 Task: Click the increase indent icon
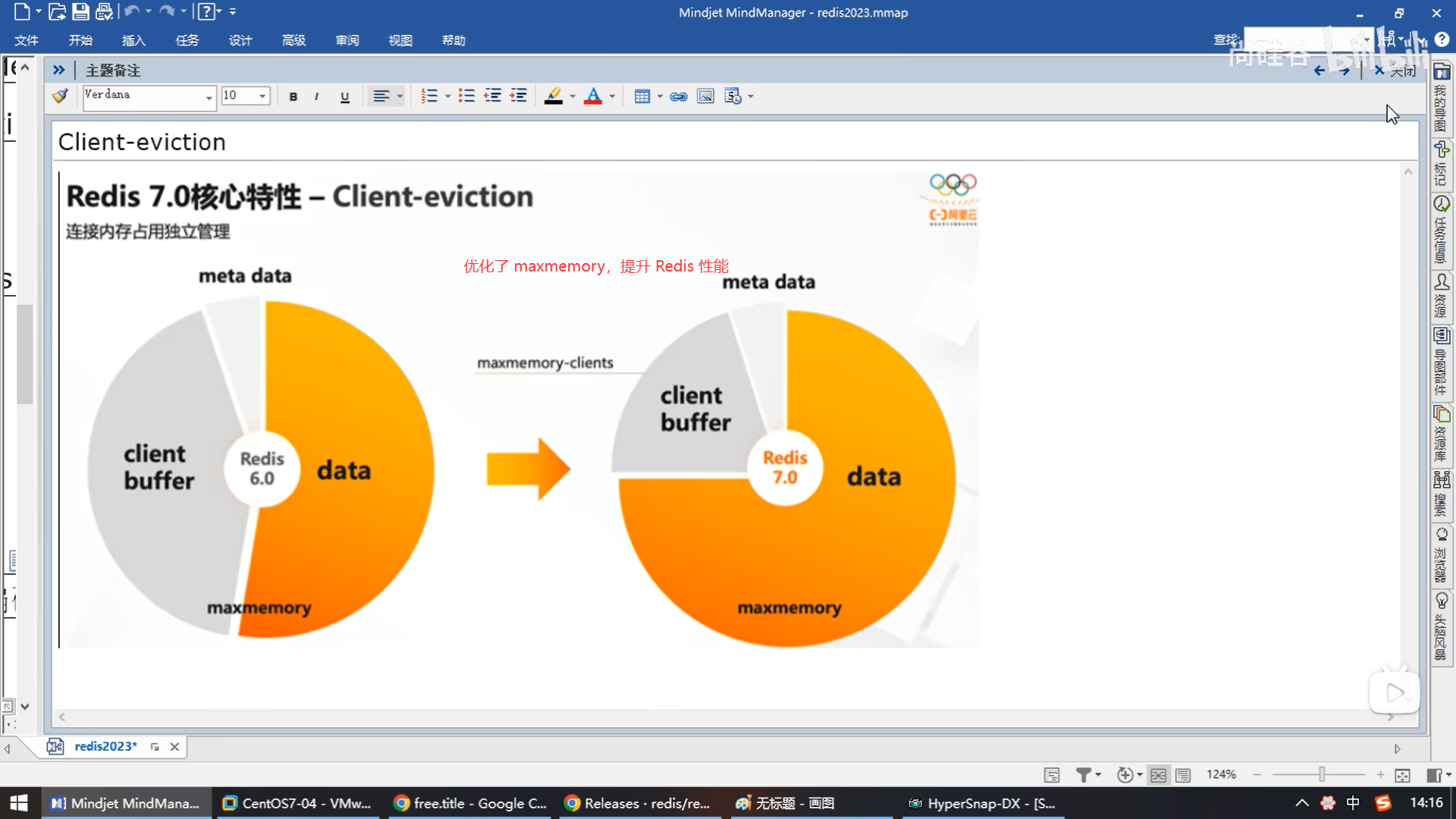coord(519,96)
